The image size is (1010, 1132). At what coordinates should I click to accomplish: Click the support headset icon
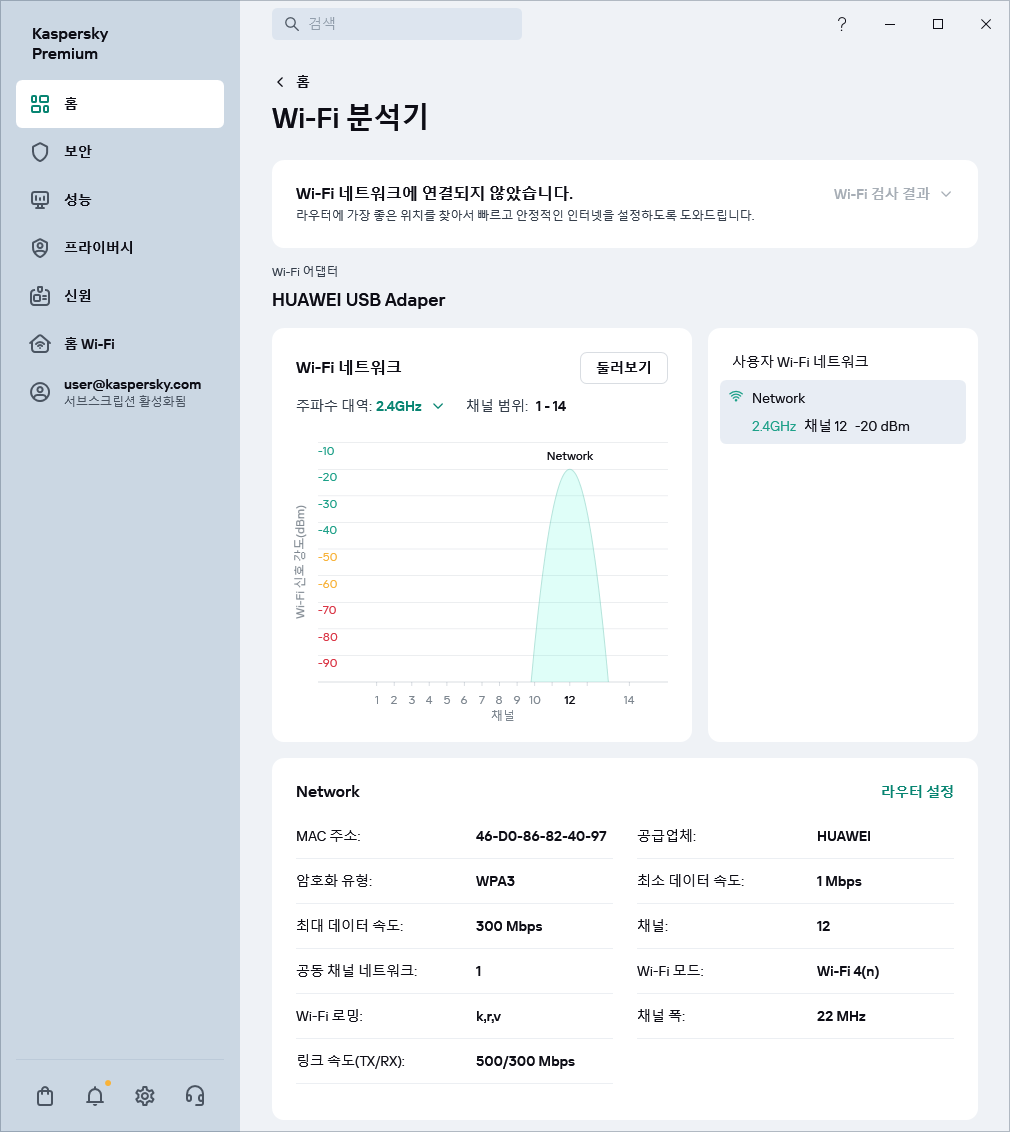point(194,1096)
